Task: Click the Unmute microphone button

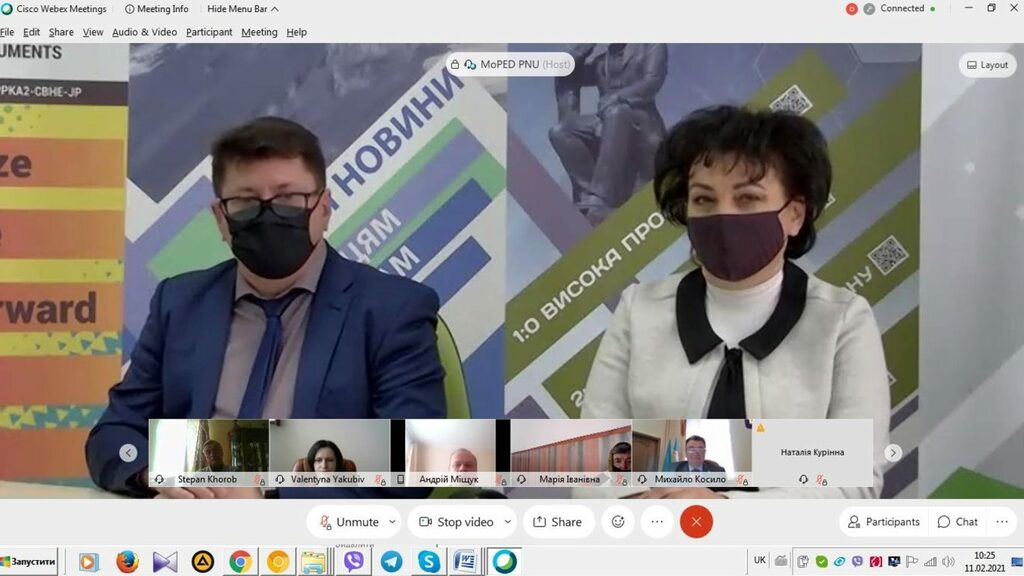Action: click(348, 522)
